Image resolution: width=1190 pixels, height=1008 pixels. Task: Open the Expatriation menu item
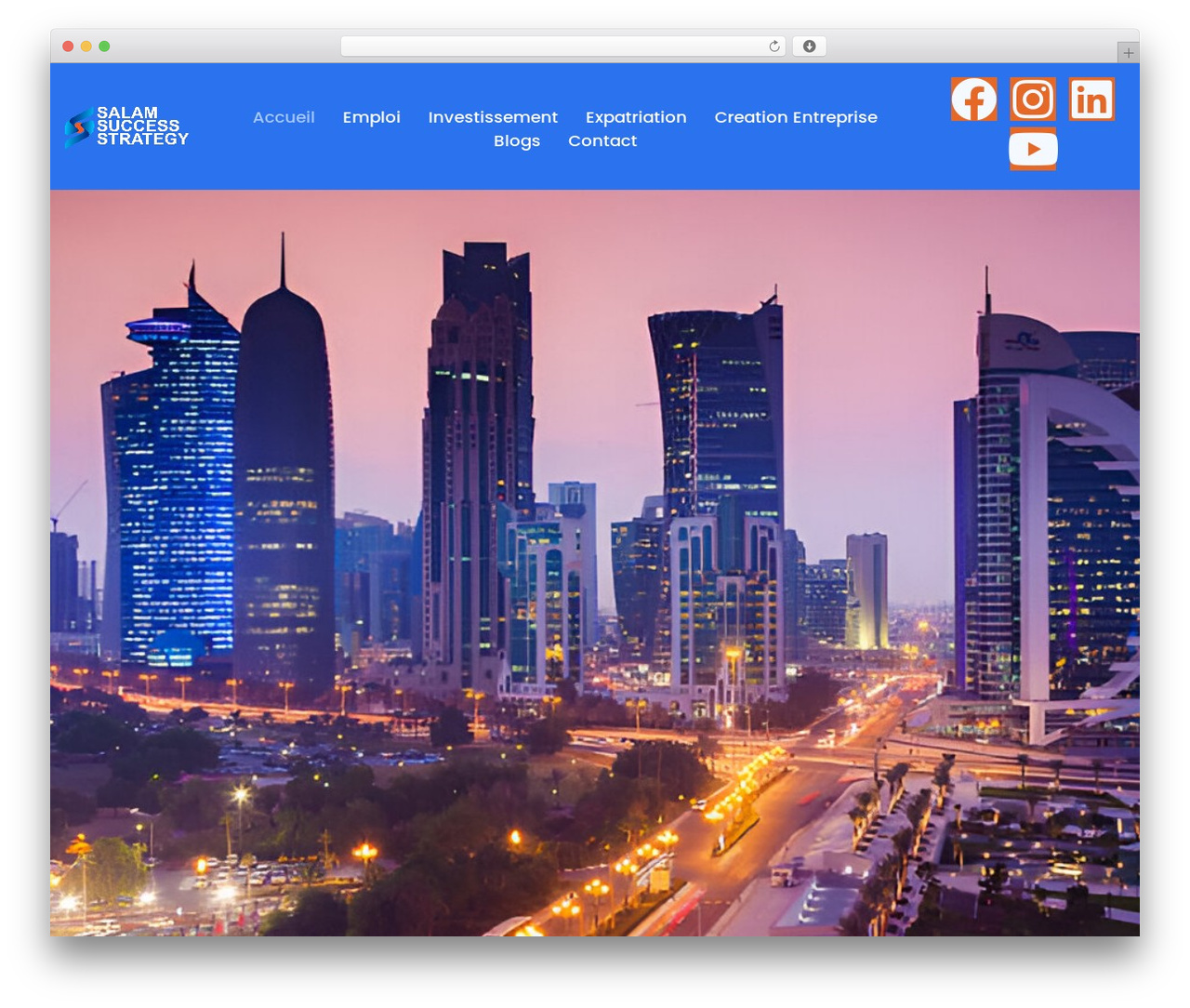[636, 117]
